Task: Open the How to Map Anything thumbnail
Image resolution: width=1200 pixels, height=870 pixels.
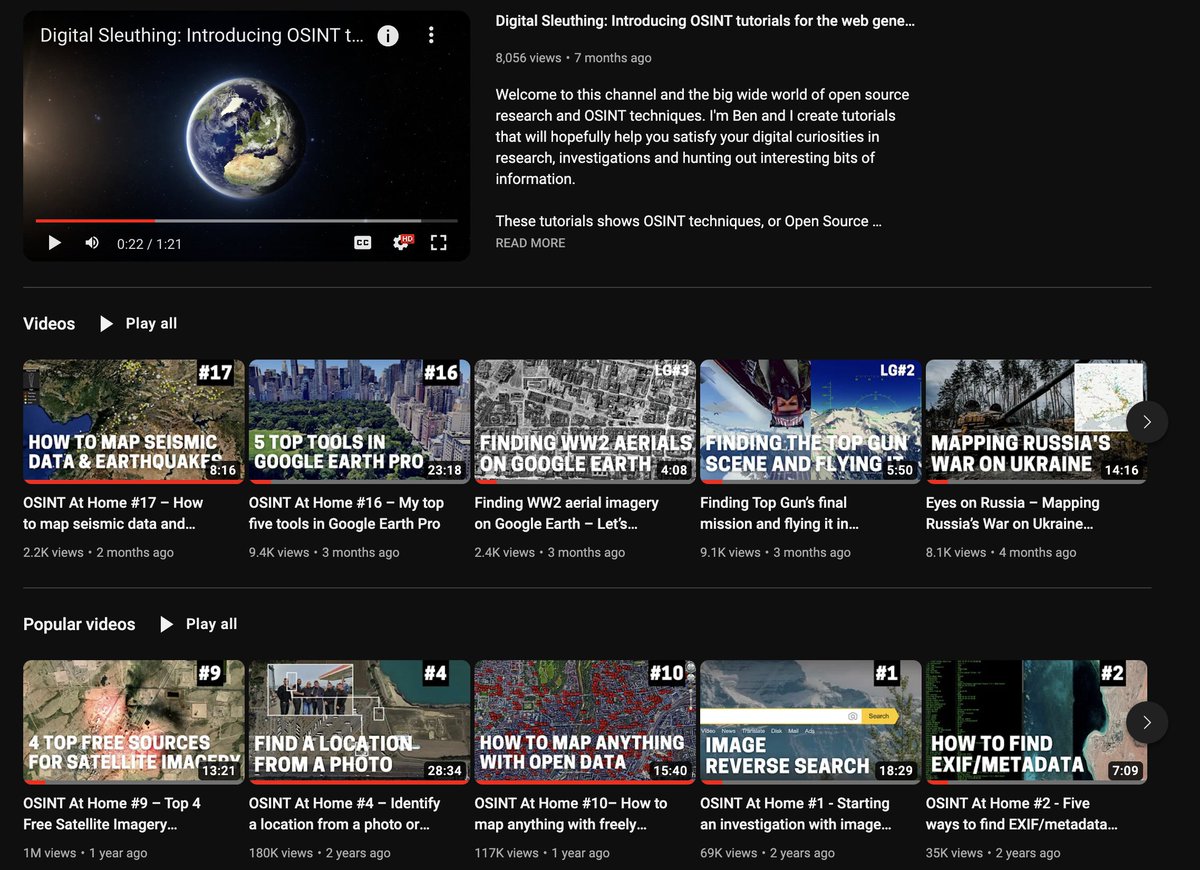Action: (x=585, y=722)
